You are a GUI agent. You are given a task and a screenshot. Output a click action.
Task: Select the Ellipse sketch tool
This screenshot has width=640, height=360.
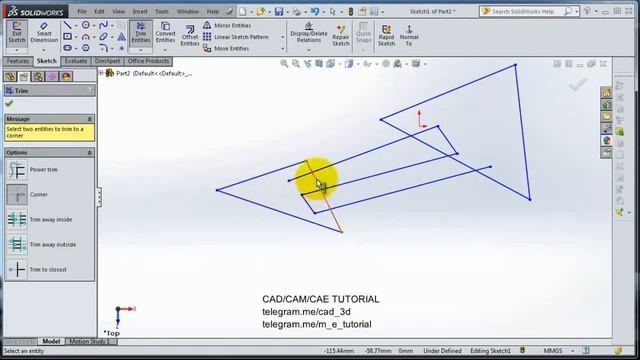[104, 37]
